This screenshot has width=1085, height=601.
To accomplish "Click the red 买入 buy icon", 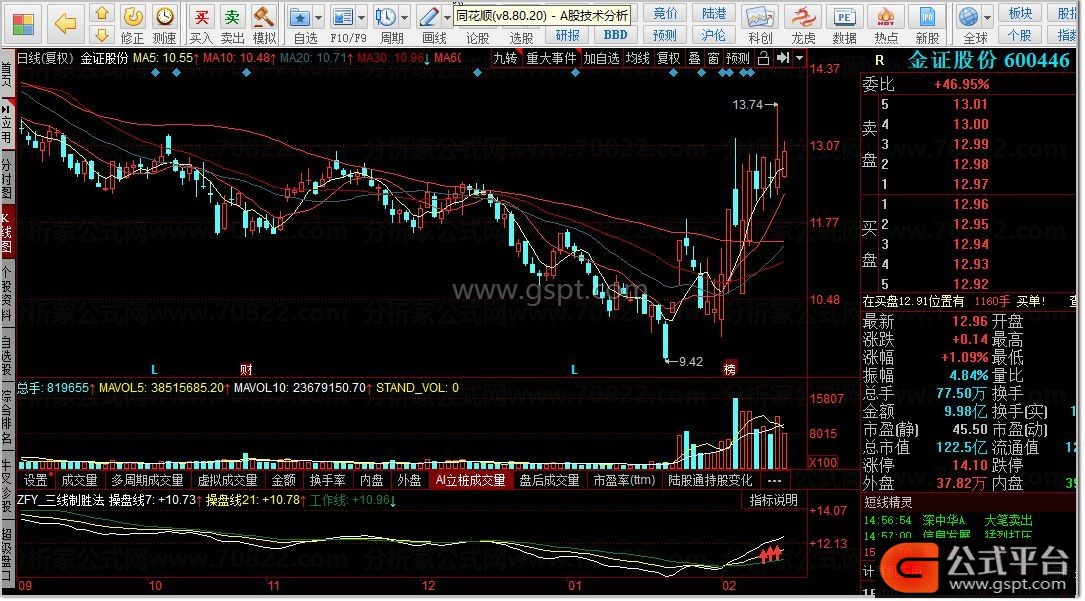I will click(x=201, y=17).
